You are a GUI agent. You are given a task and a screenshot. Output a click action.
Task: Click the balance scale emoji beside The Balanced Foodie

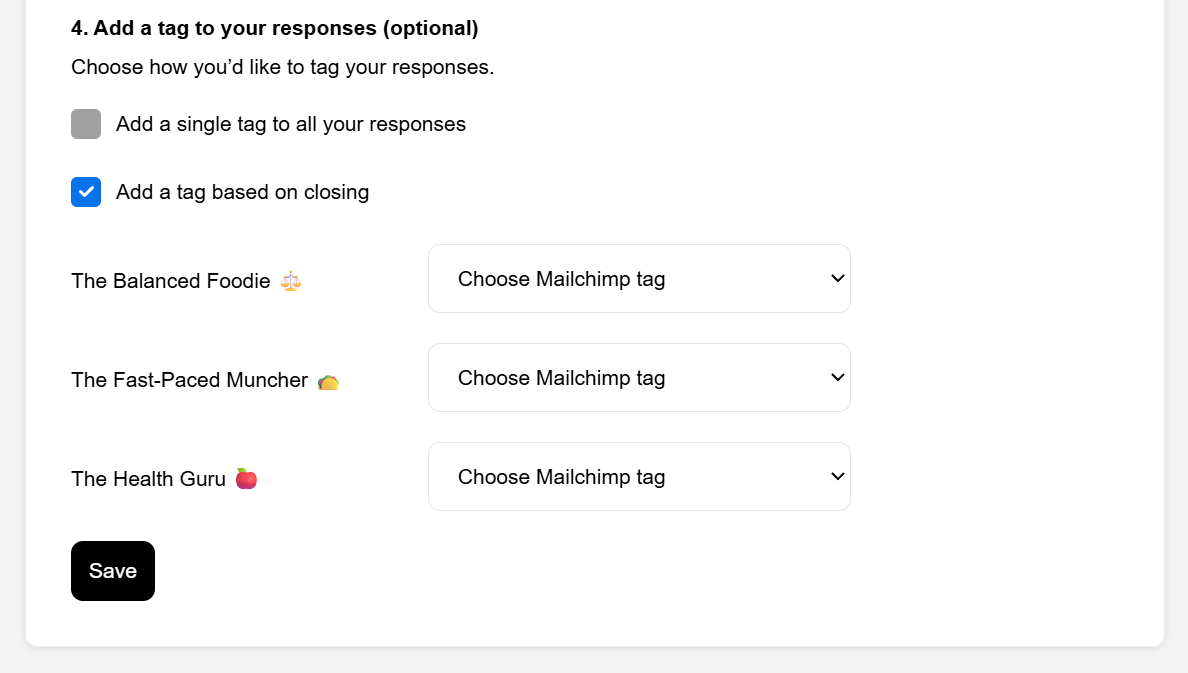point(289,281)
